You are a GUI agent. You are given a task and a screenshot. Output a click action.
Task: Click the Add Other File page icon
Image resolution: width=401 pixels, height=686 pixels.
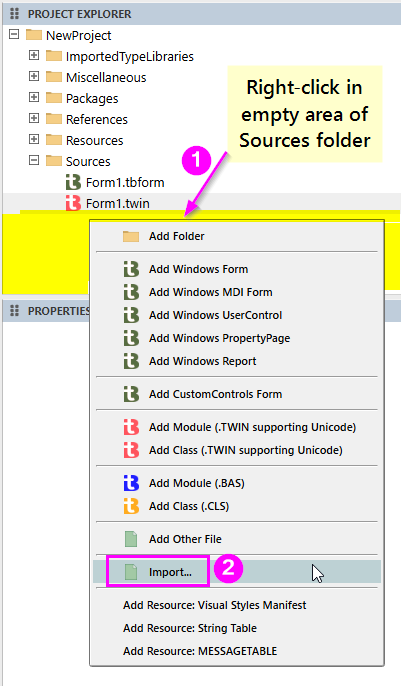(x=131, y=539)
